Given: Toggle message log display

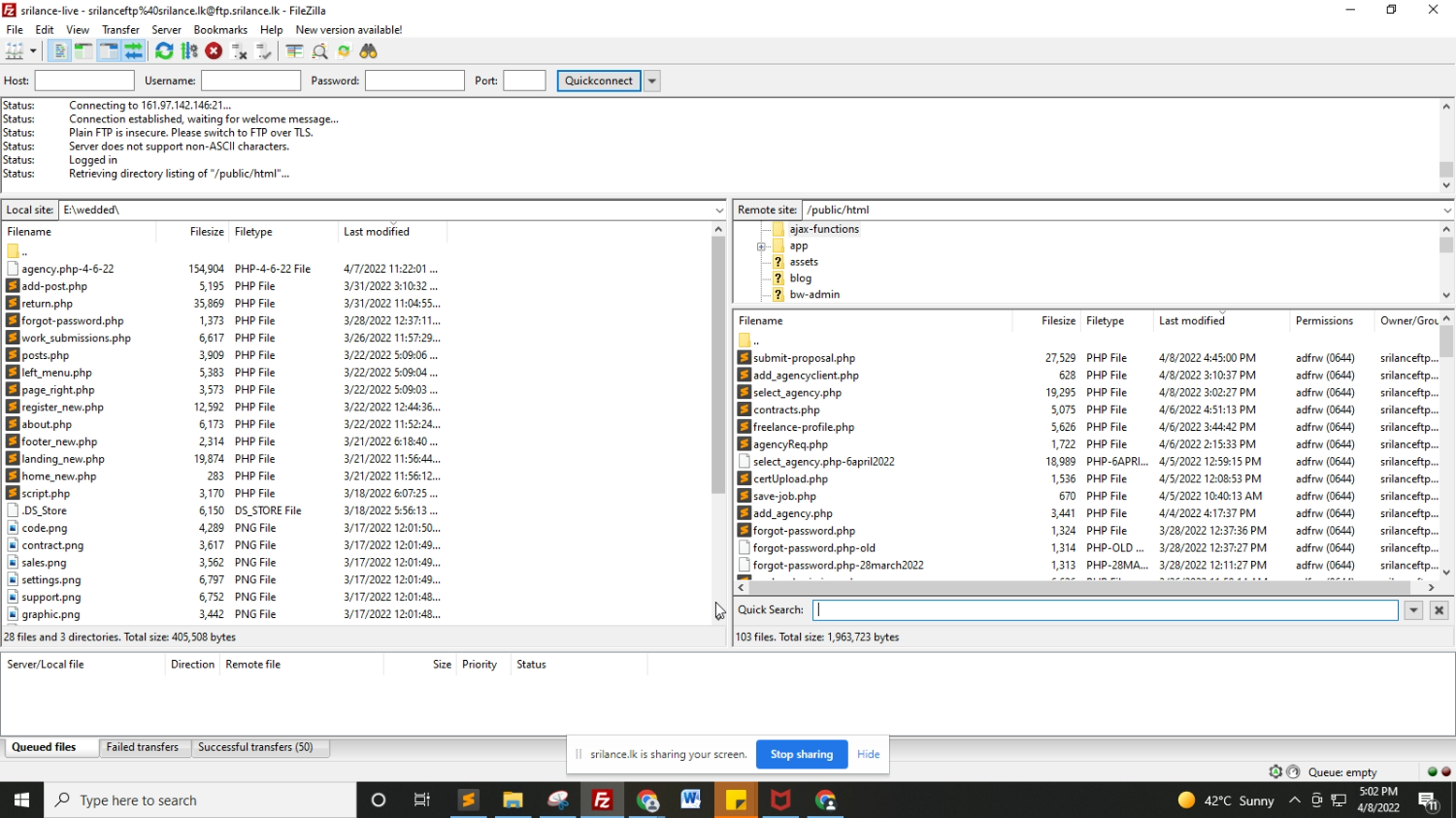Looking at the screenshot, I should pyautogui.click(x=60, y=51).
